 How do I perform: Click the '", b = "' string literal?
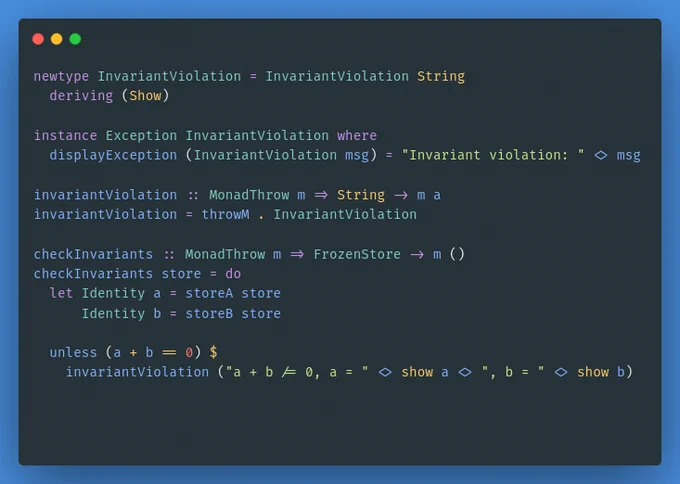click(x=513, y=372)
